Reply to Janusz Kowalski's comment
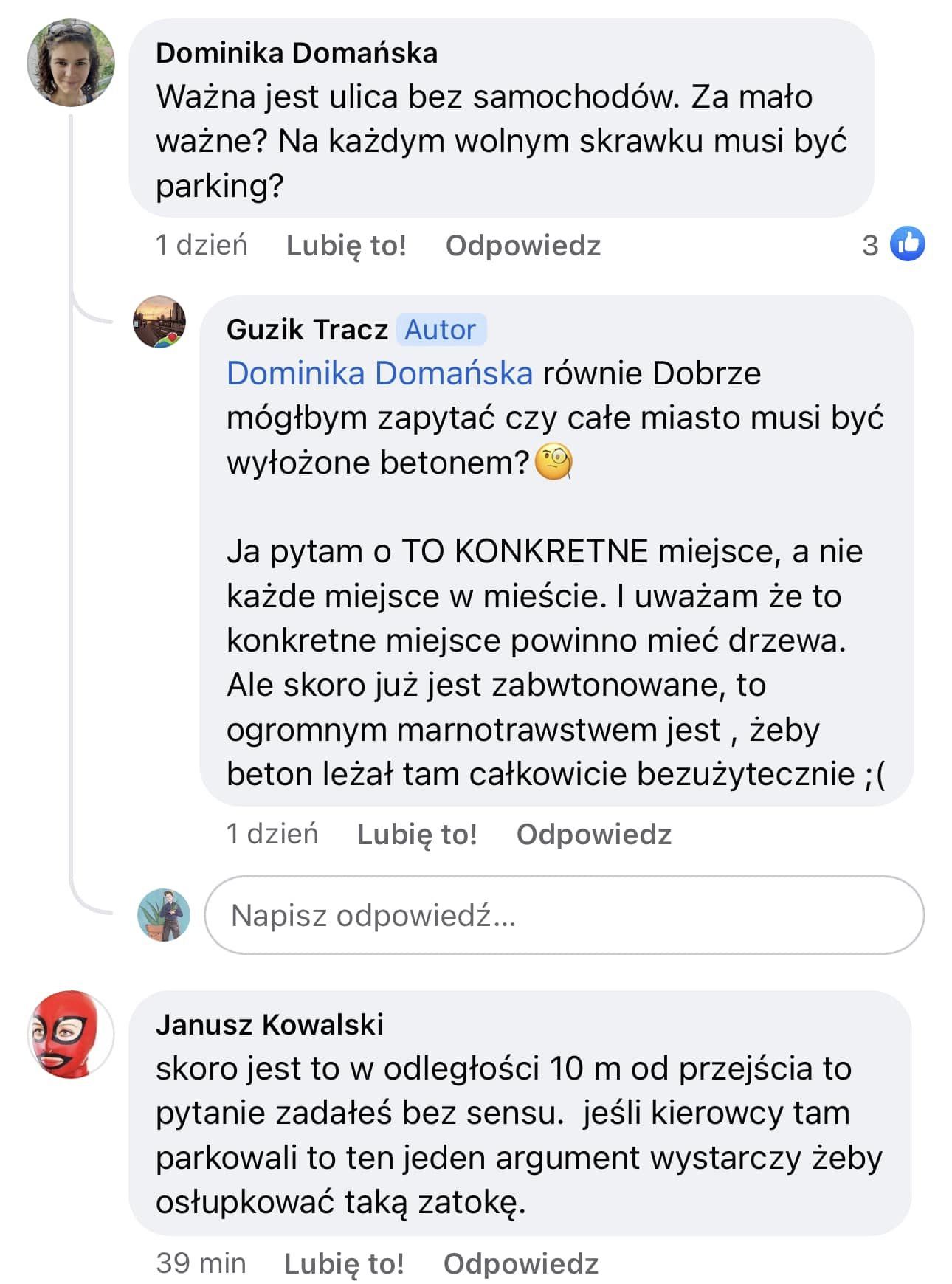Screen dimensions: 952x1284 pos(521,1263)
